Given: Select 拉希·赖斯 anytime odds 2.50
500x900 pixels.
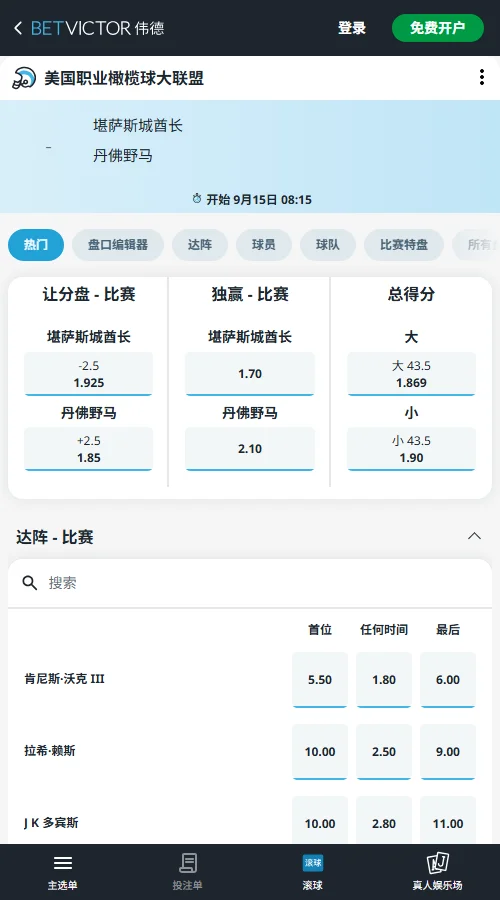Looking at the screenshot, I should (x=384, y=752).
